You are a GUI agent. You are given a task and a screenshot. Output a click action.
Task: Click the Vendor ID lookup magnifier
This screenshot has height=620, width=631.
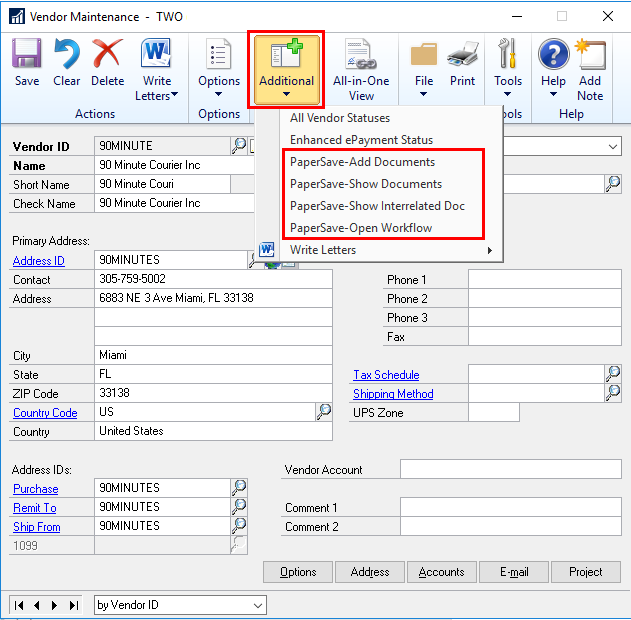point(239,146)
